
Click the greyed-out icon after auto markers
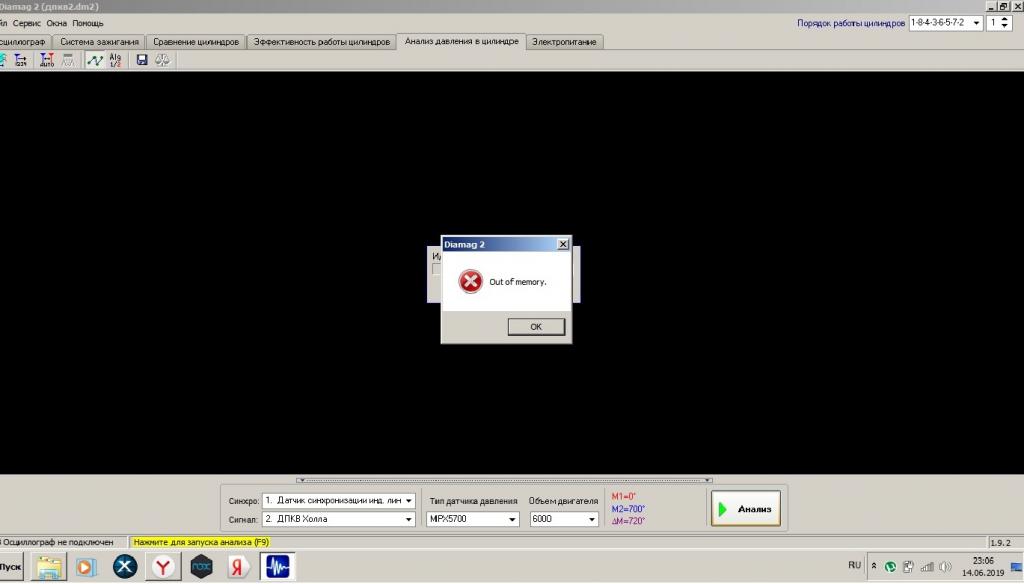coord(68,60)
